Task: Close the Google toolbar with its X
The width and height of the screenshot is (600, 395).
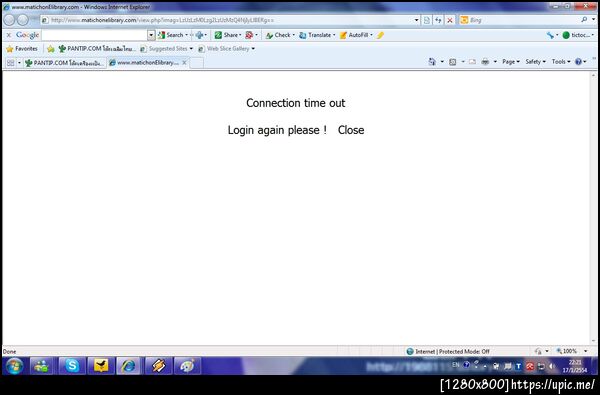Action: 8,35
